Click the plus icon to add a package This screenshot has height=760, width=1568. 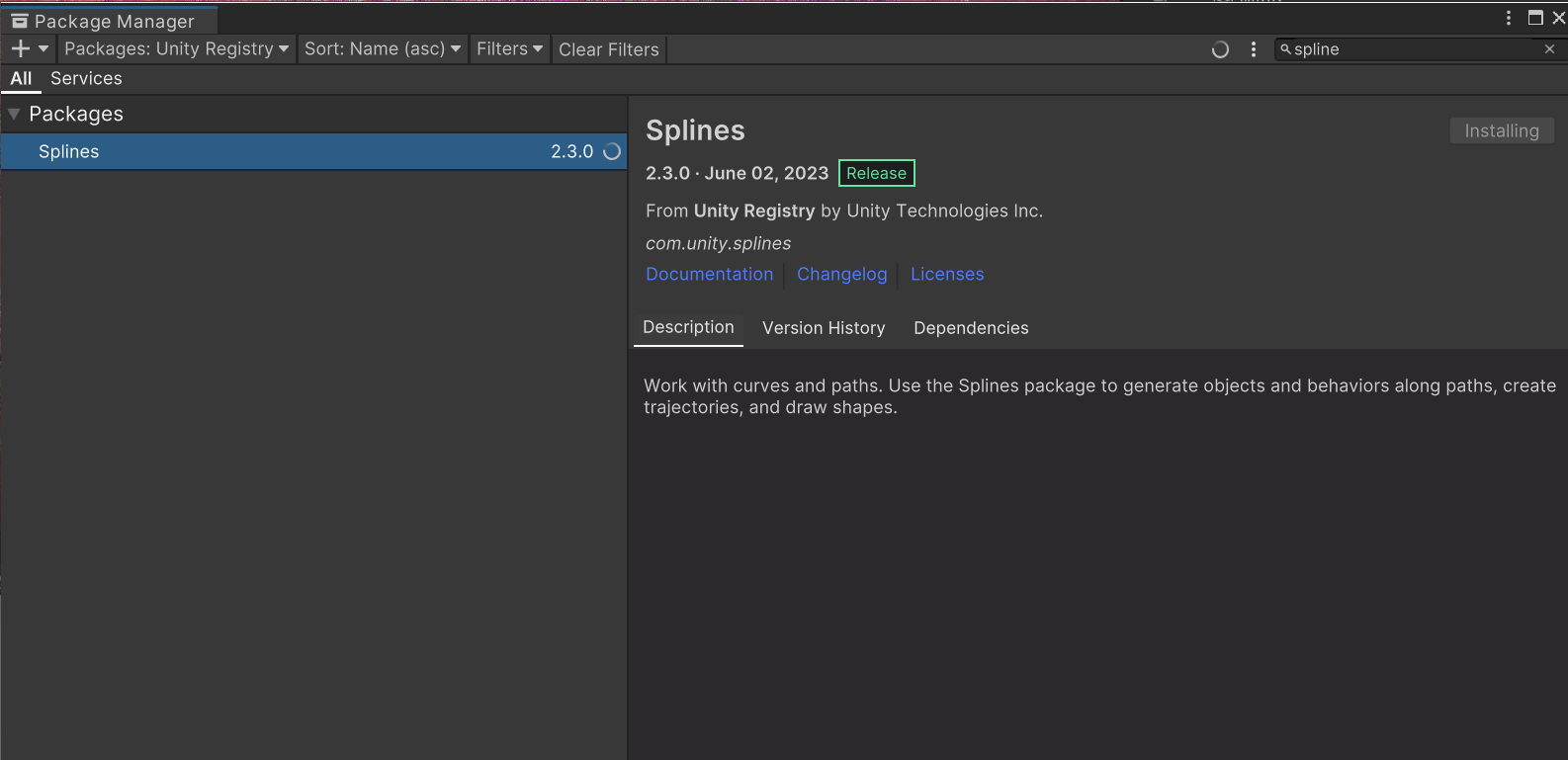pos(21,48)
